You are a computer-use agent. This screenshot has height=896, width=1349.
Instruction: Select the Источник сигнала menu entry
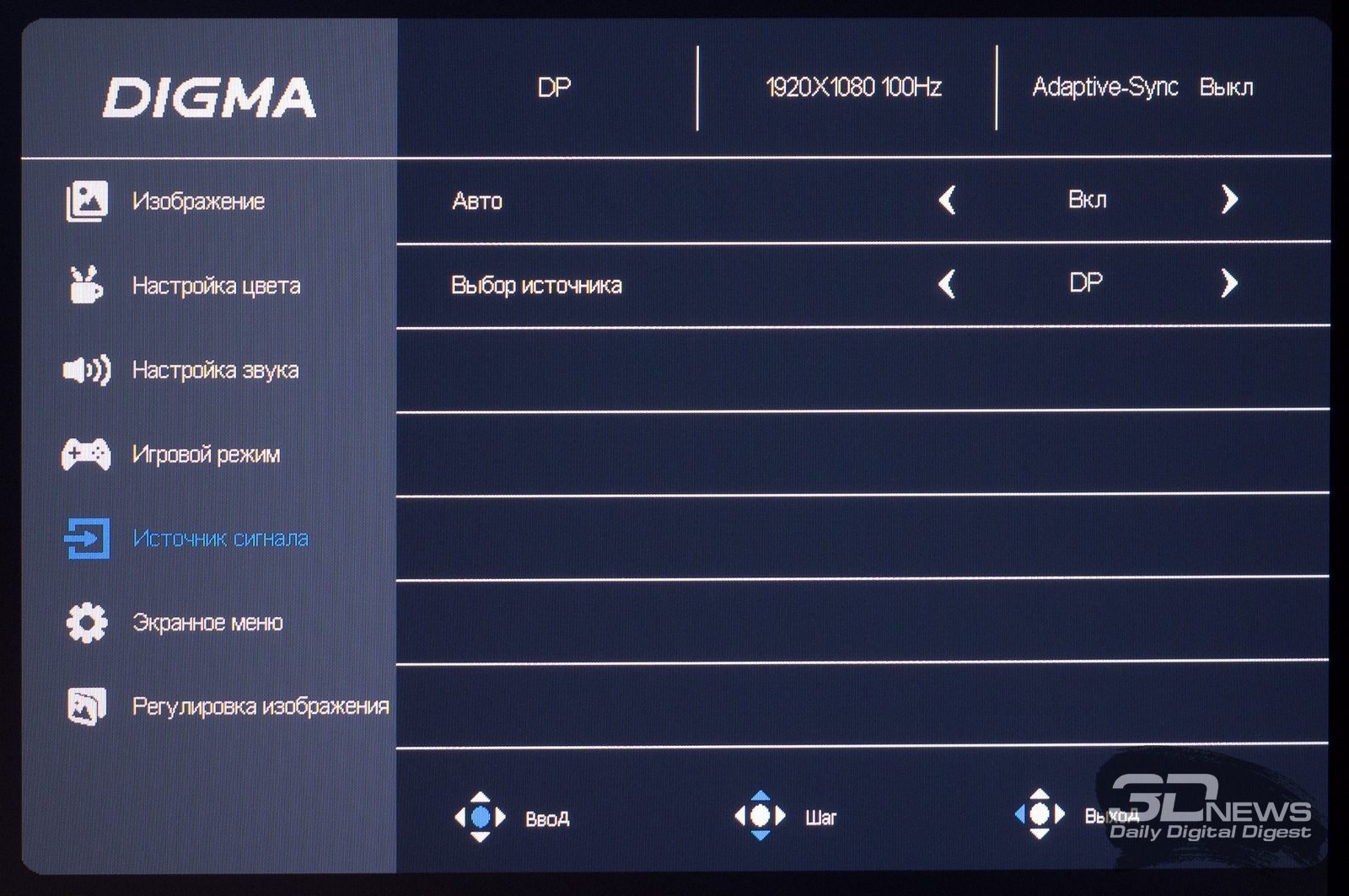point(221,538)
